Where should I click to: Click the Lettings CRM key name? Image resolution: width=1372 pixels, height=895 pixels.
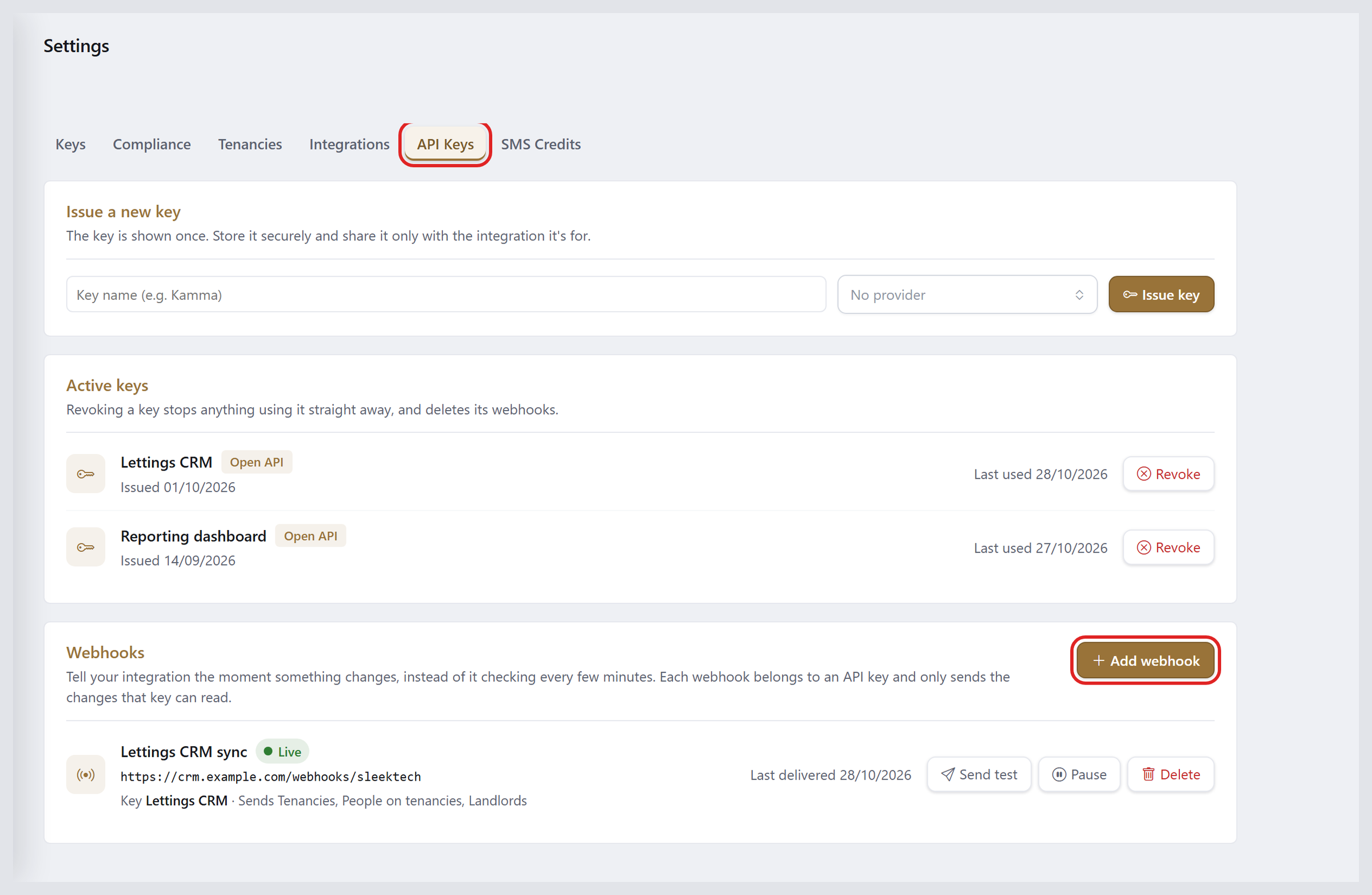click(x=166, y=462)
